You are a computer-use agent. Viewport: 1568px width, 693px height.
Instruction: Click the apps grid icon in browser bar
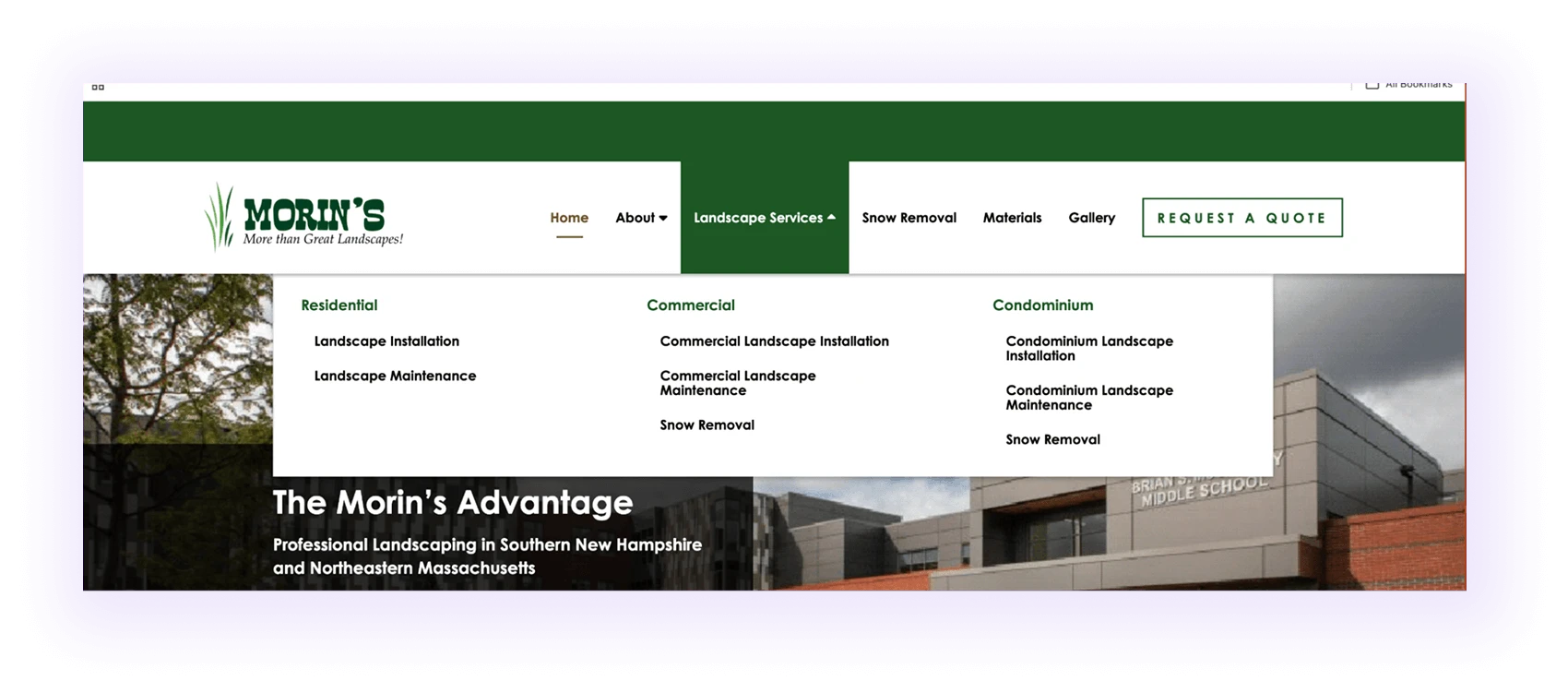[98, 87]
